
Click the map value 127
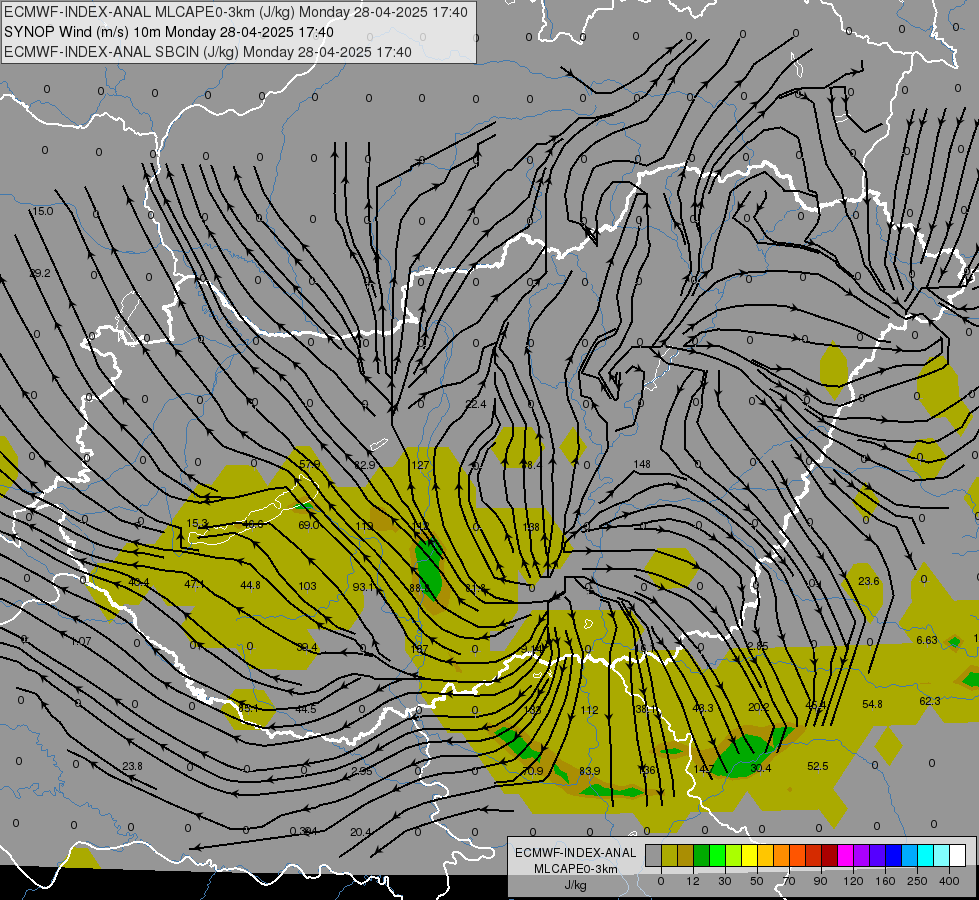point(420,465)
